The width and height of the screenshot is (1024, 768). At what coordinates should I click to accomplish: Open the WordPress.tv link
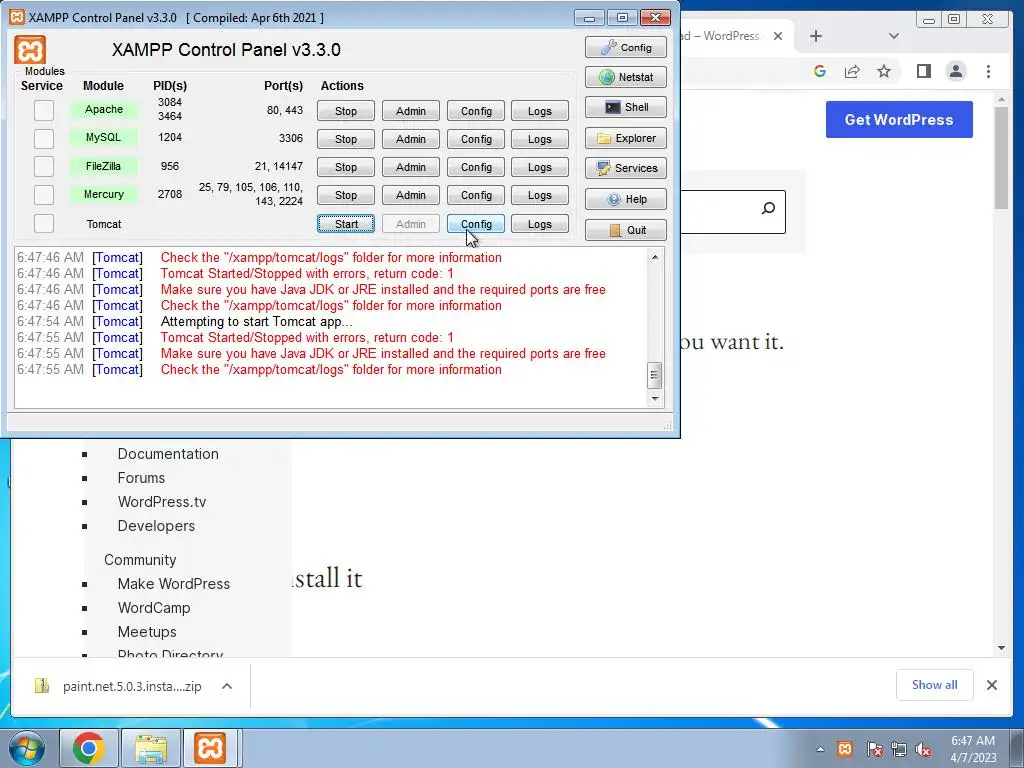click(162, 502)
